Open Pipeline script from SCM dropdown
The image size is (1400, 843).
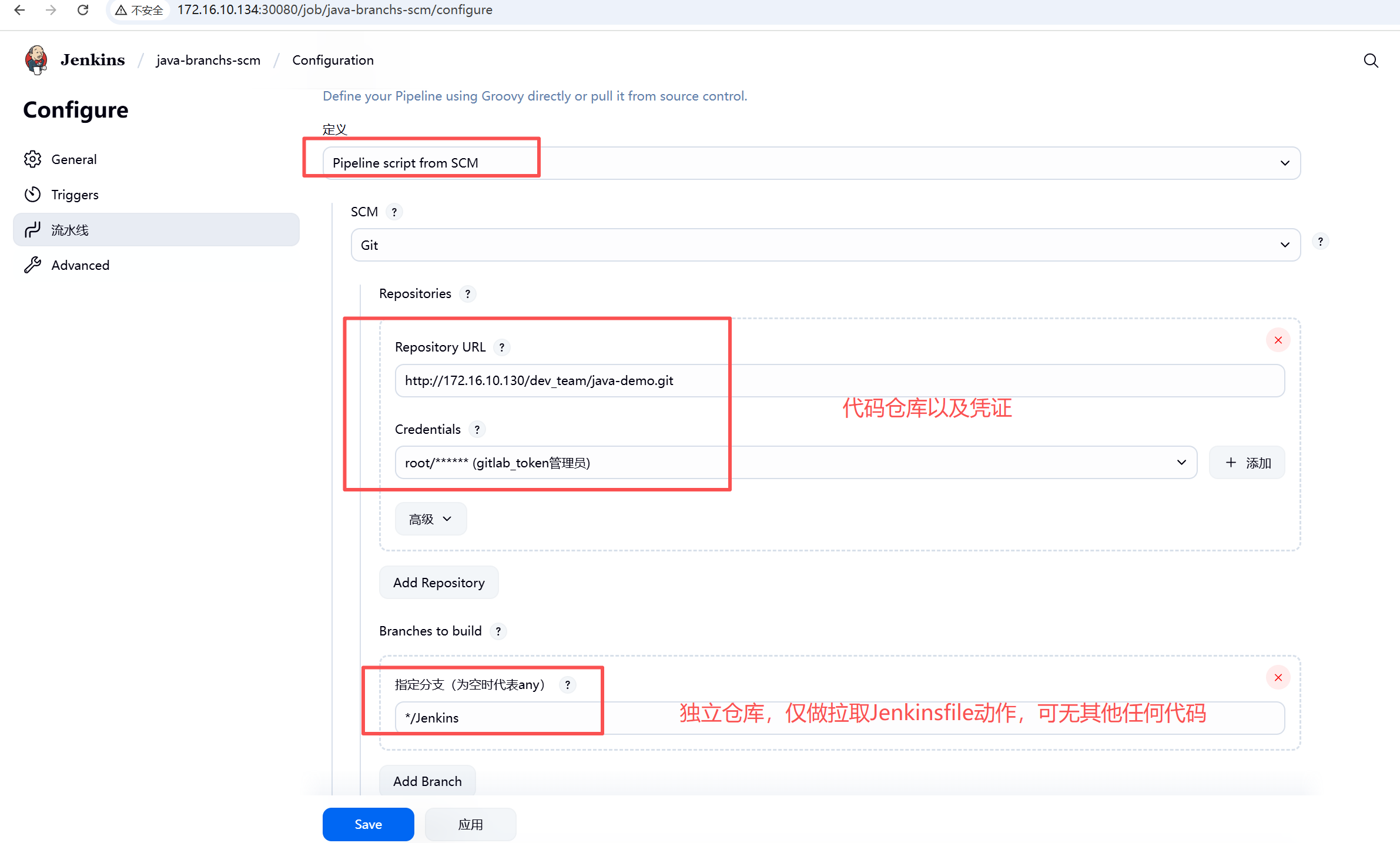[811, 163]
